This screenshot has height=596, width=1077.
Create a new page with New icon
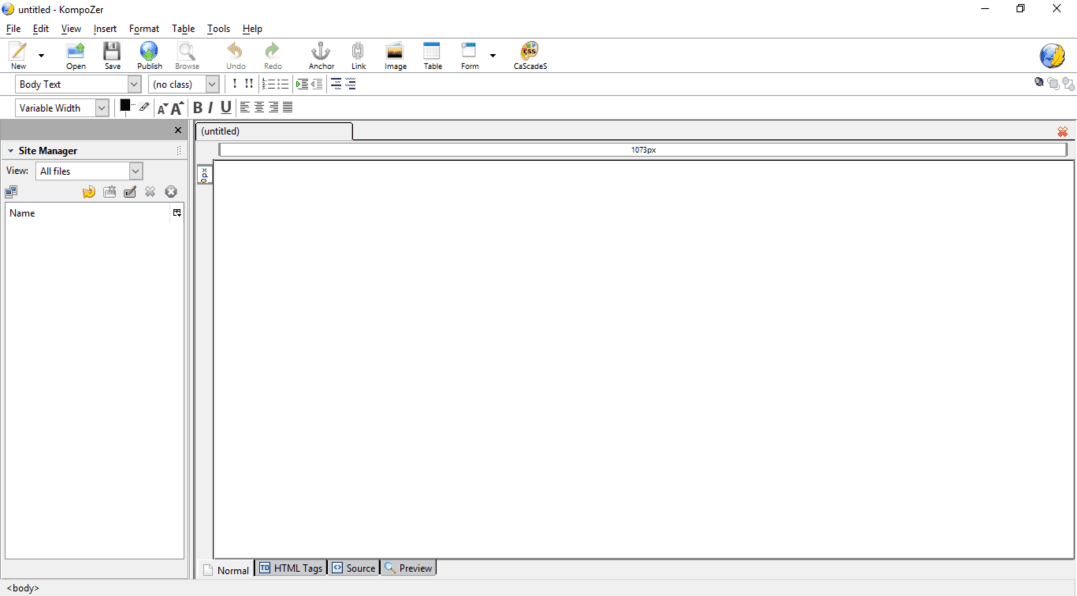click(x=19, y=55)
